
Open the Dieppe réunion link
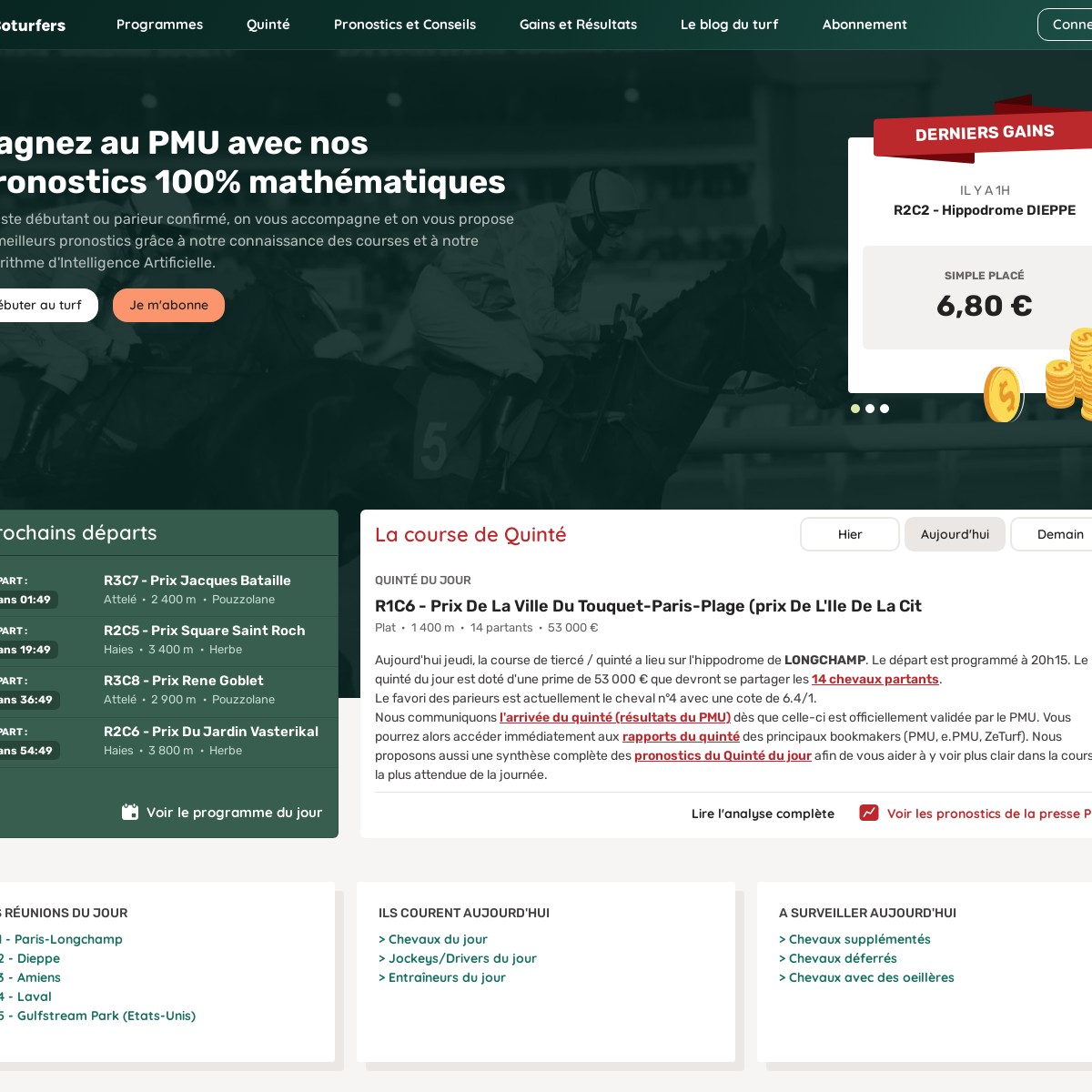[30, 958]
